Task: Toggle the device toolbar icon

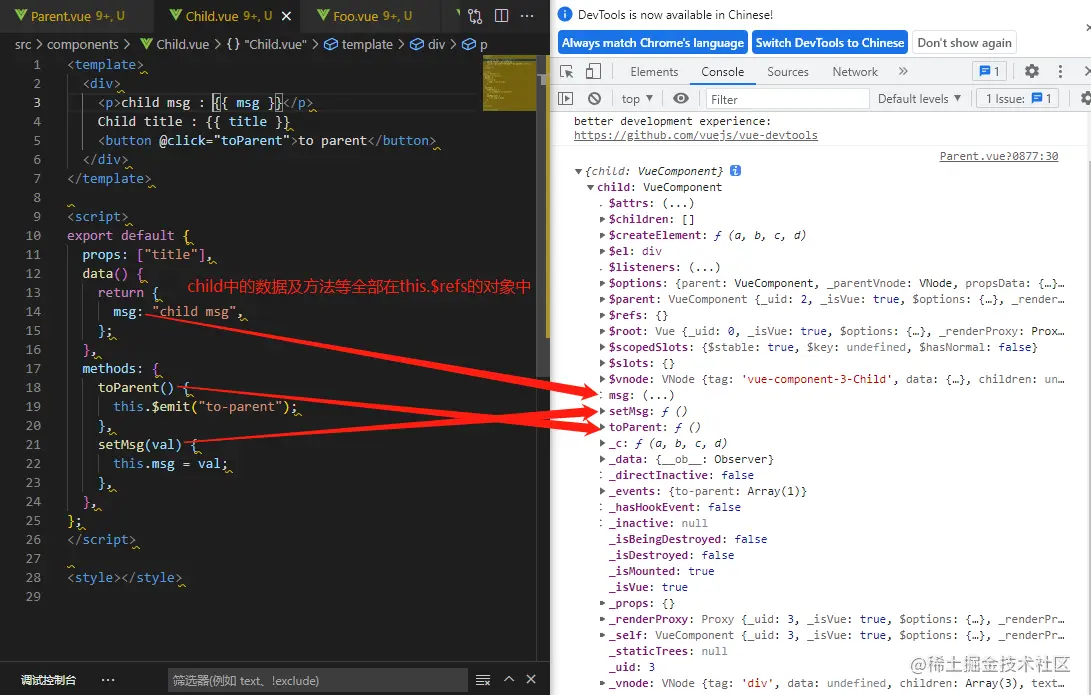Action: click(x=593, y=72)
